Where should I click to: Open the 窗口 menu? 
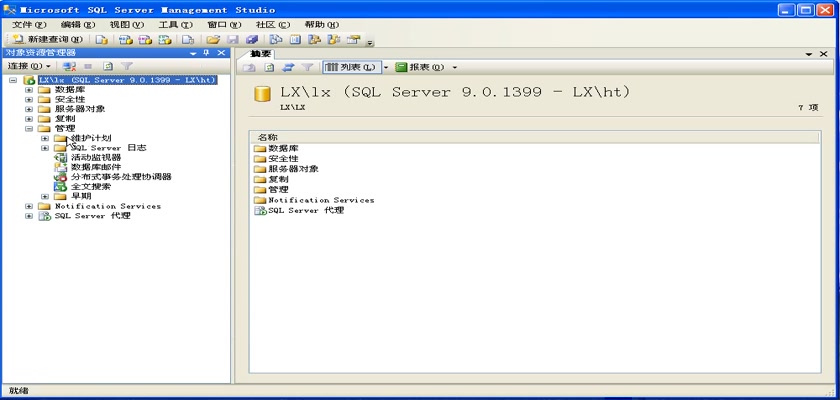pyautogui.click(x=224, y=25)
